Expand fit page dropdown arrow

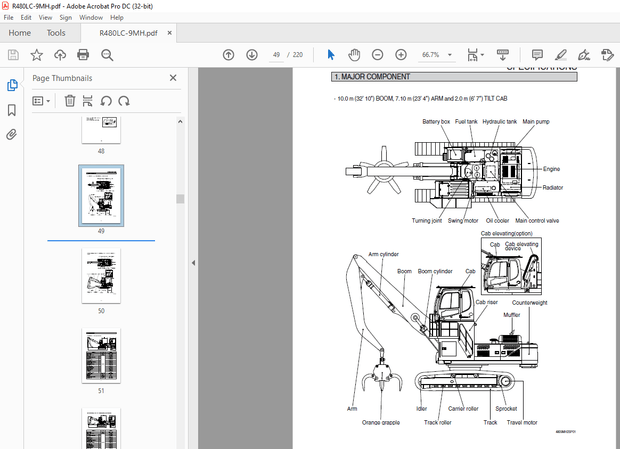(482, 55)
